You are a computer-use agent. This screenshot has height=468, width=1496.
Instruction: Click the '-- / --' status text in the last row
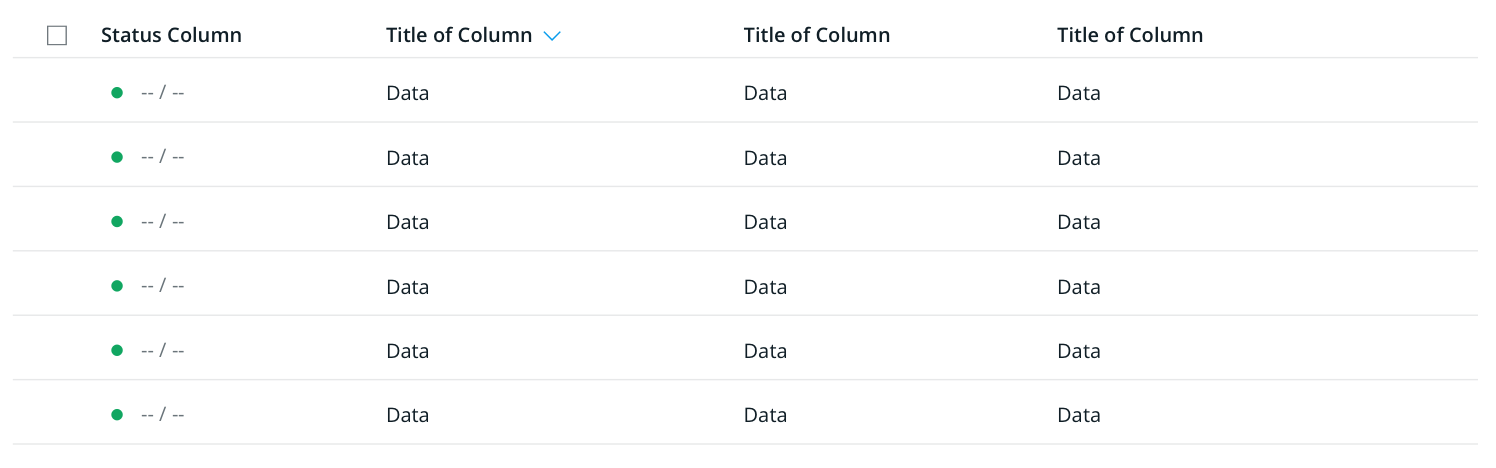163,414
